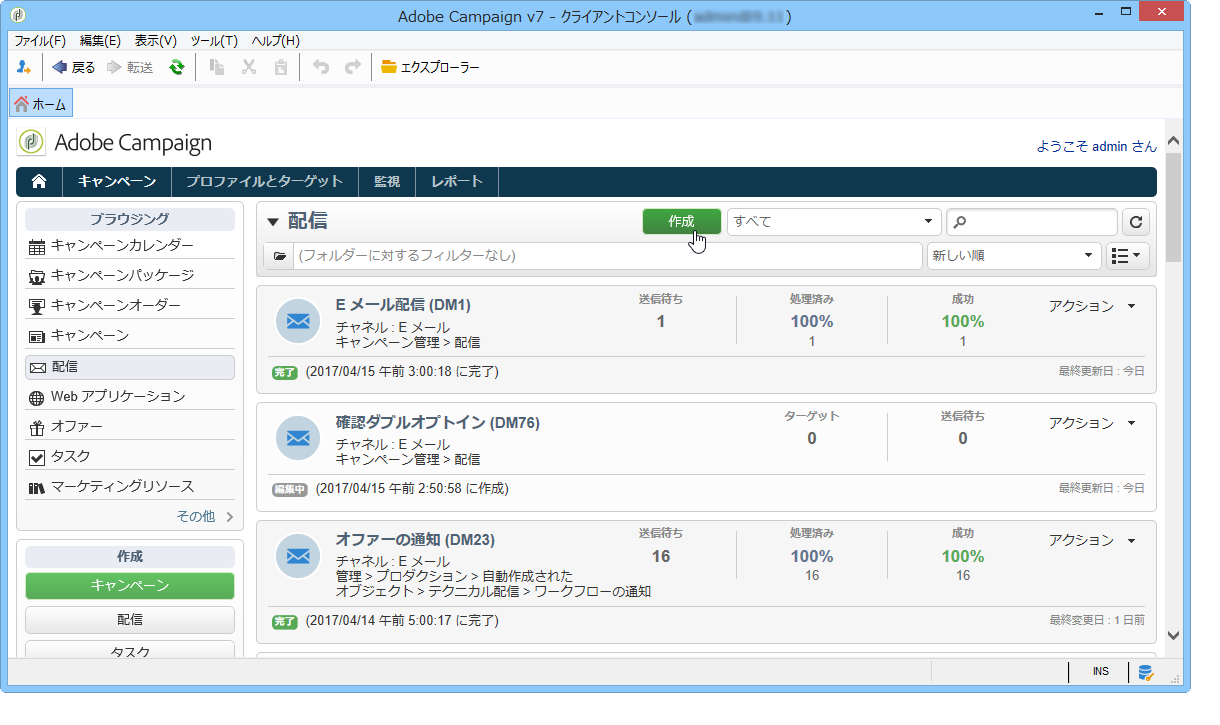Image resolution: width=1220 pixels, height=725 pixels.
Task: Open the エクスプローラー explorer folder
Action: (x=430, y=67)
